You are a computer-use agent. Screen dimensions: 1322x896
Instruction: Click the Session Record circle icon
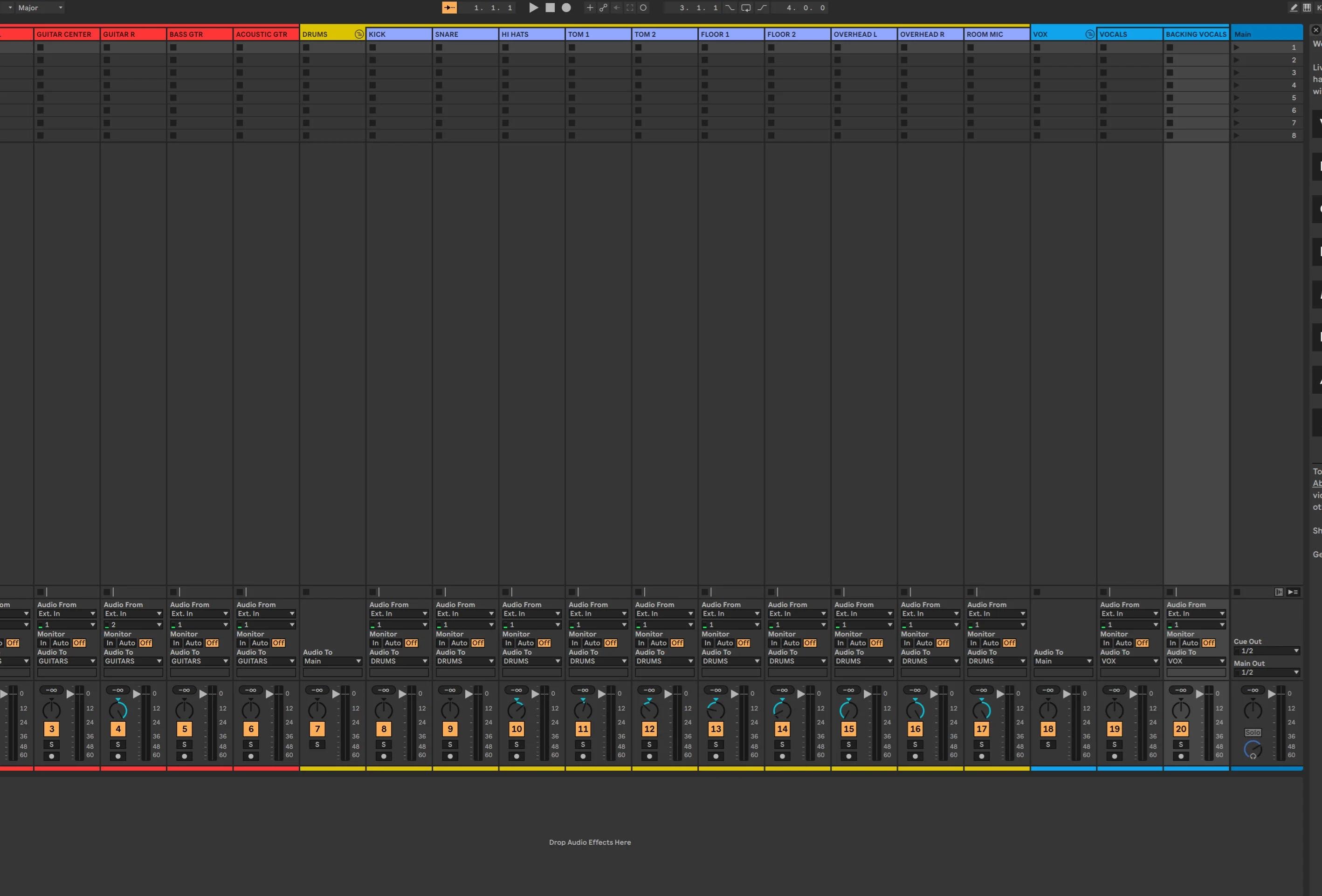coord(643,7)
